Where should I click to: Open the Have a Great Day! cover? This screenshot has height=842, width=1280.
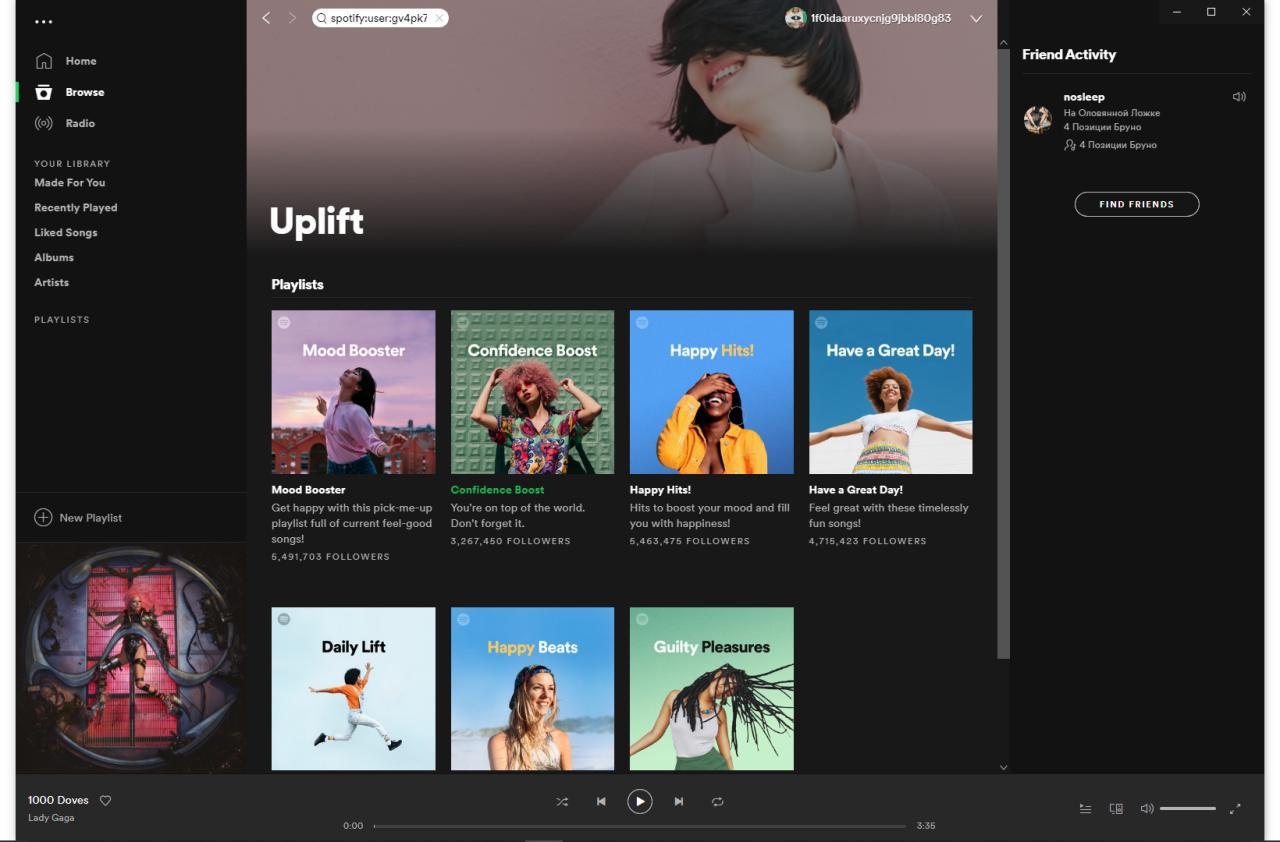tap(890, 392)
